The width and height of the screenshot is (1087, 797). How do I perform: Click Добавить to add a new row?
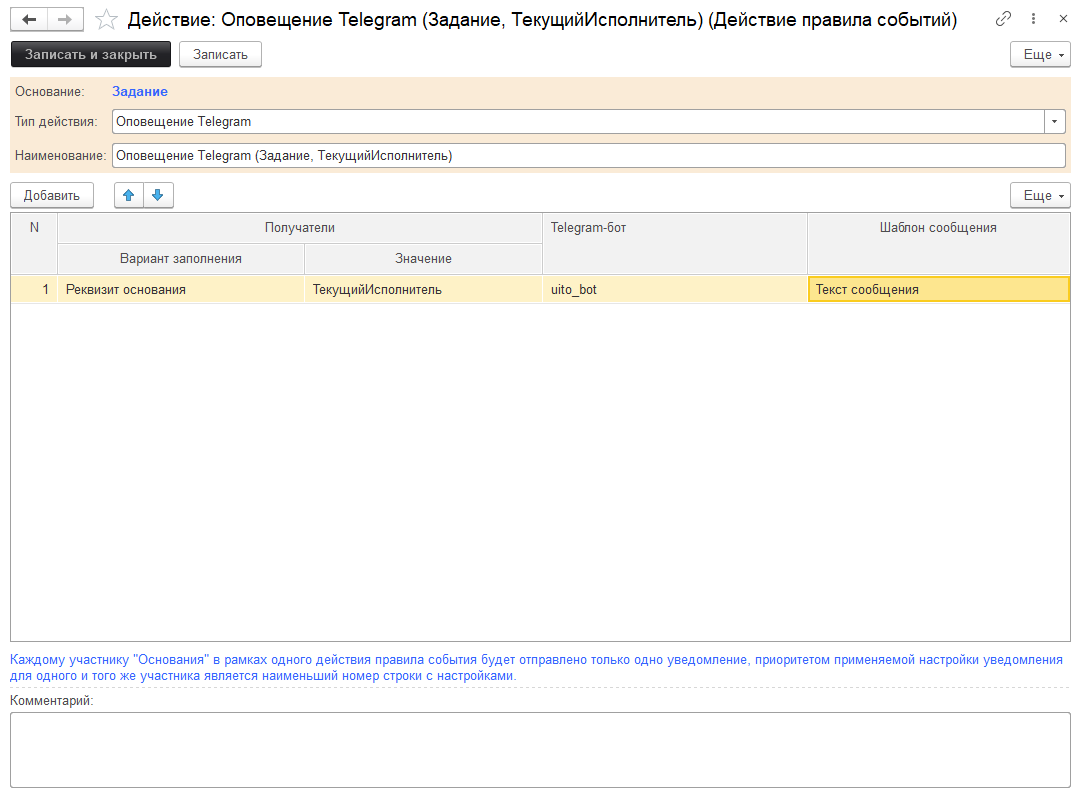click(51, 195)
